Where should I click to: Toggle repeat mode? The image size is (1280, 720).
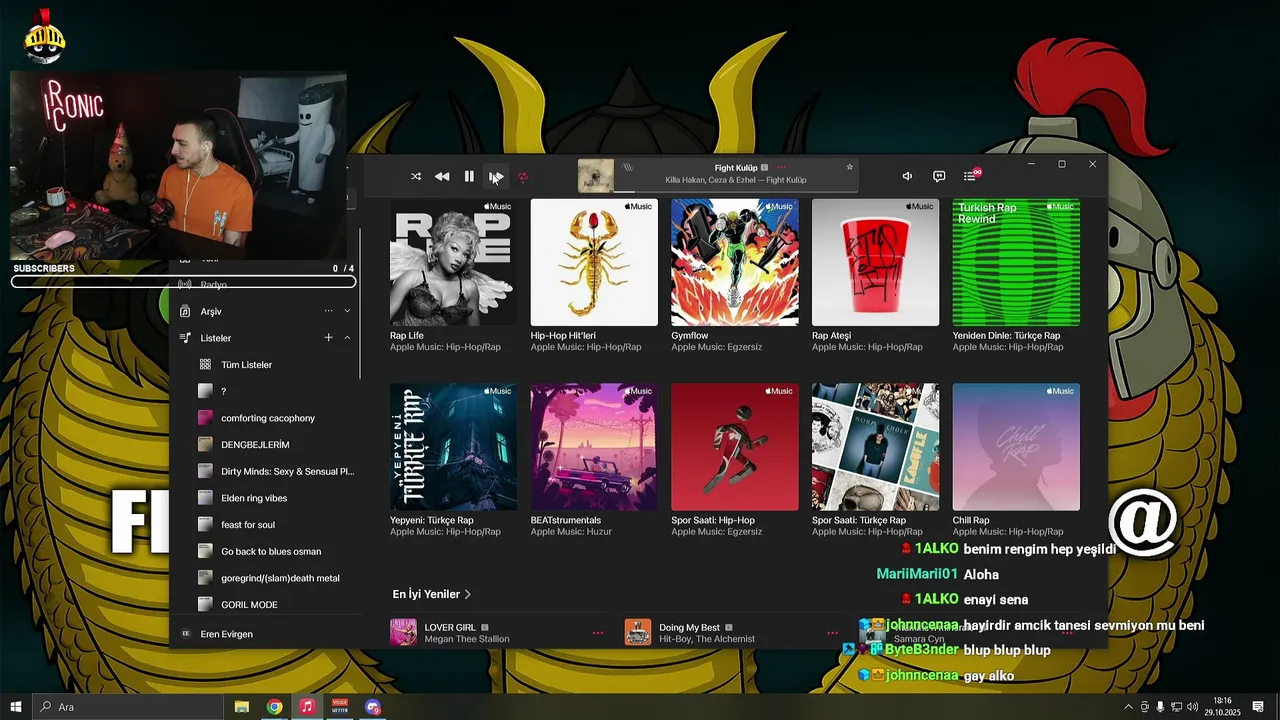point(523,177)
